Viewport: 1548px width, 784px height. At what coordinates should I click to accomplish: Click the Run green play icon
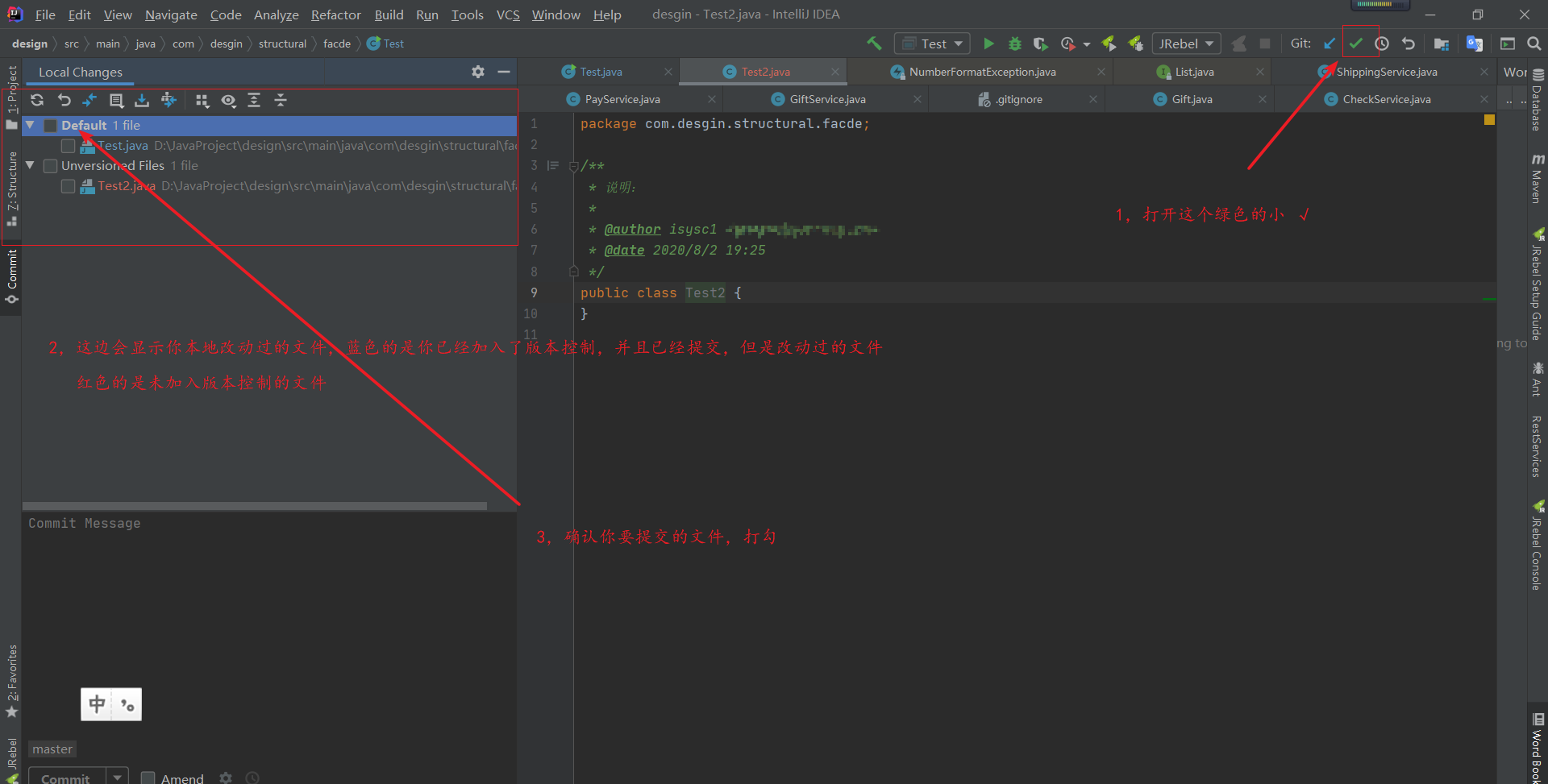tap(988, 44)
